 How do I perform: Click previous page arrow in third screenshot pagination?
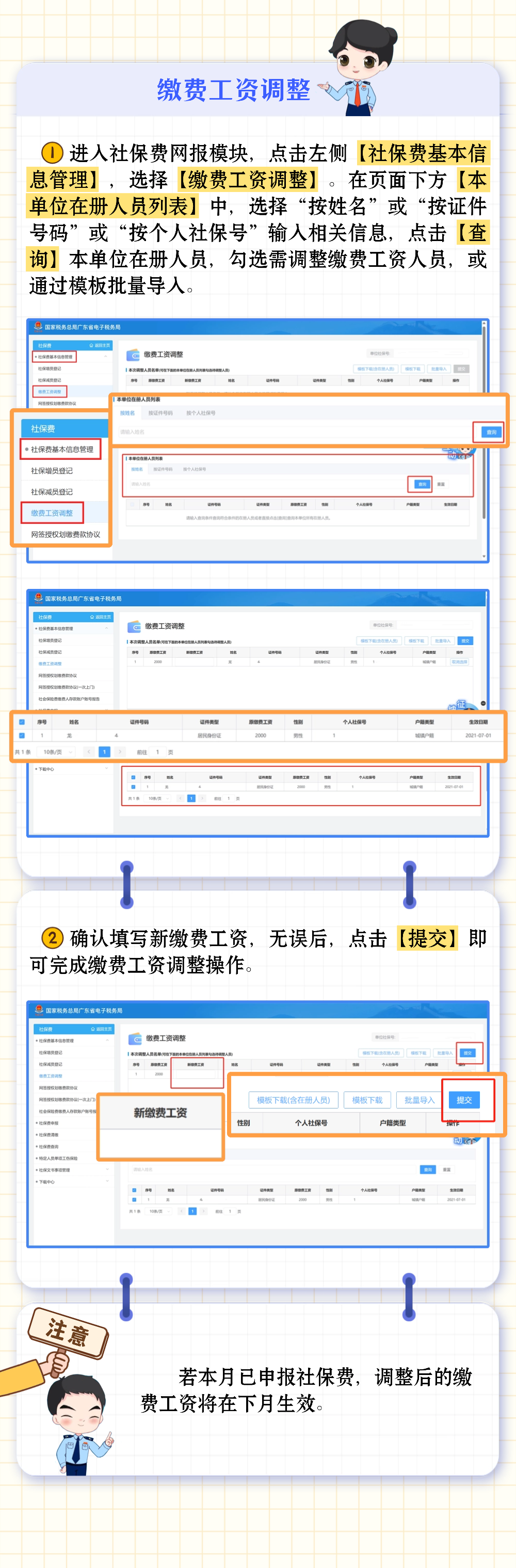point(181,1211)
